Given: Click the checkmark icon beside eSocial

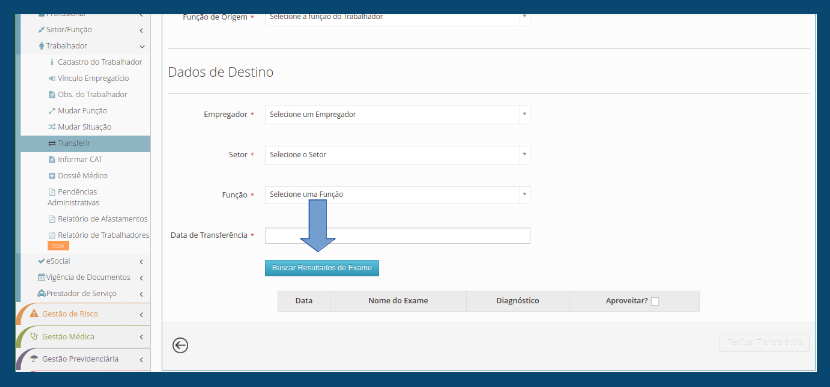Looking at the screenshot, I should [42, 261].
